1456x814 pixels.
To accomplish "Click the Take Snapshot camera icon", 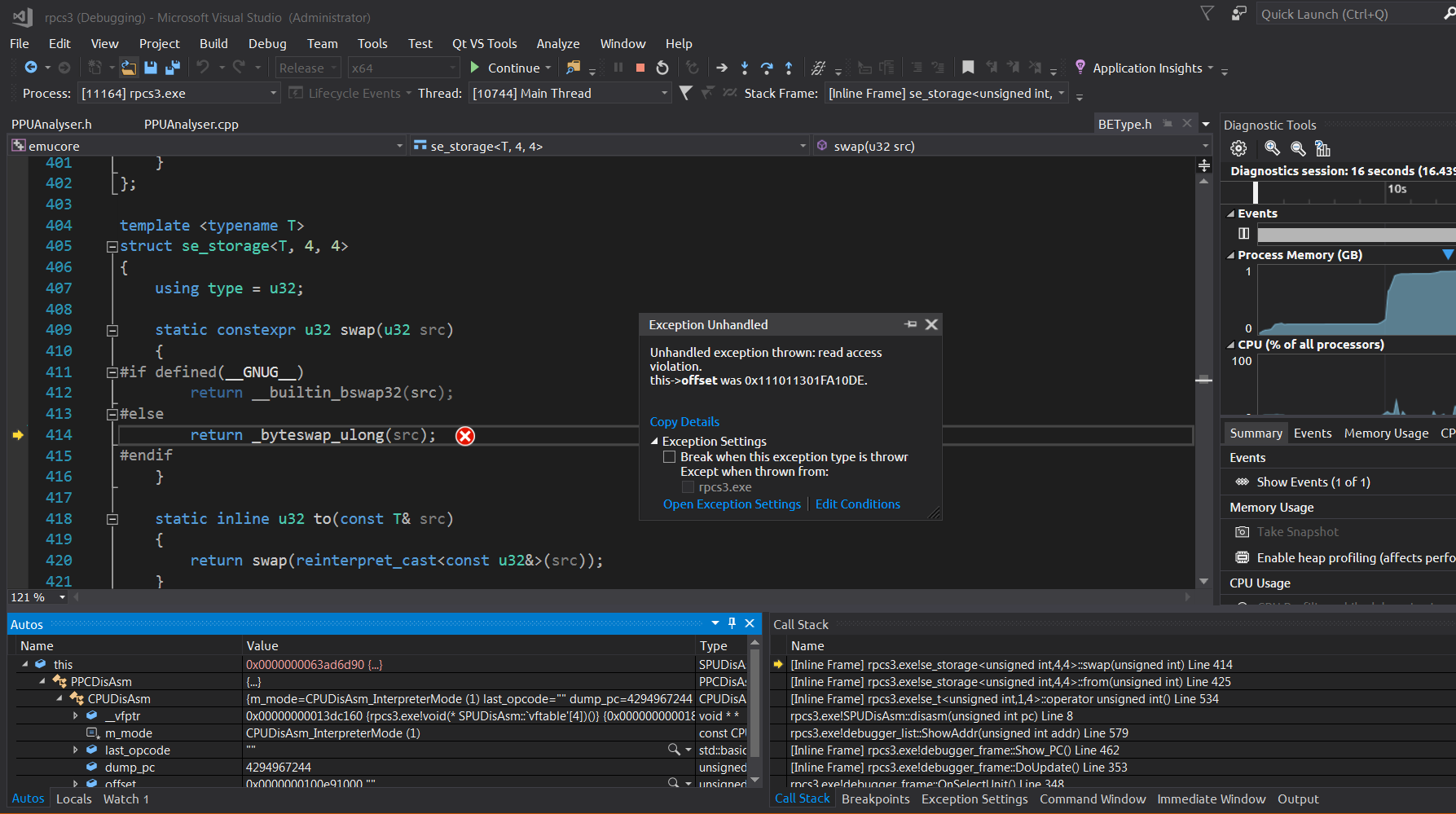I will (x=1242, y=531).
